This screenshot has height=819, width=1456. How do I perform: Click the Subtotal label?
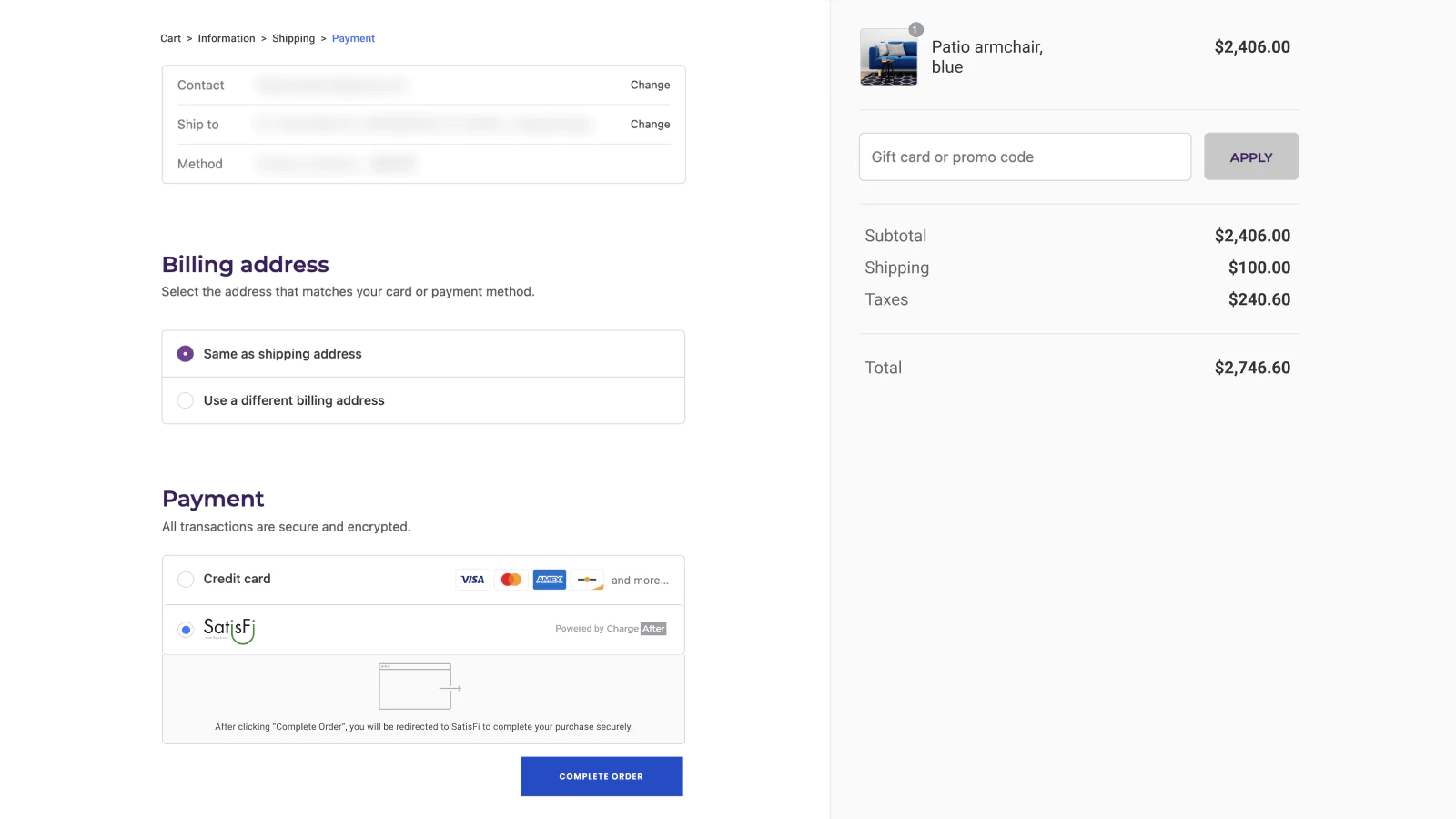(x=895, y=236)
